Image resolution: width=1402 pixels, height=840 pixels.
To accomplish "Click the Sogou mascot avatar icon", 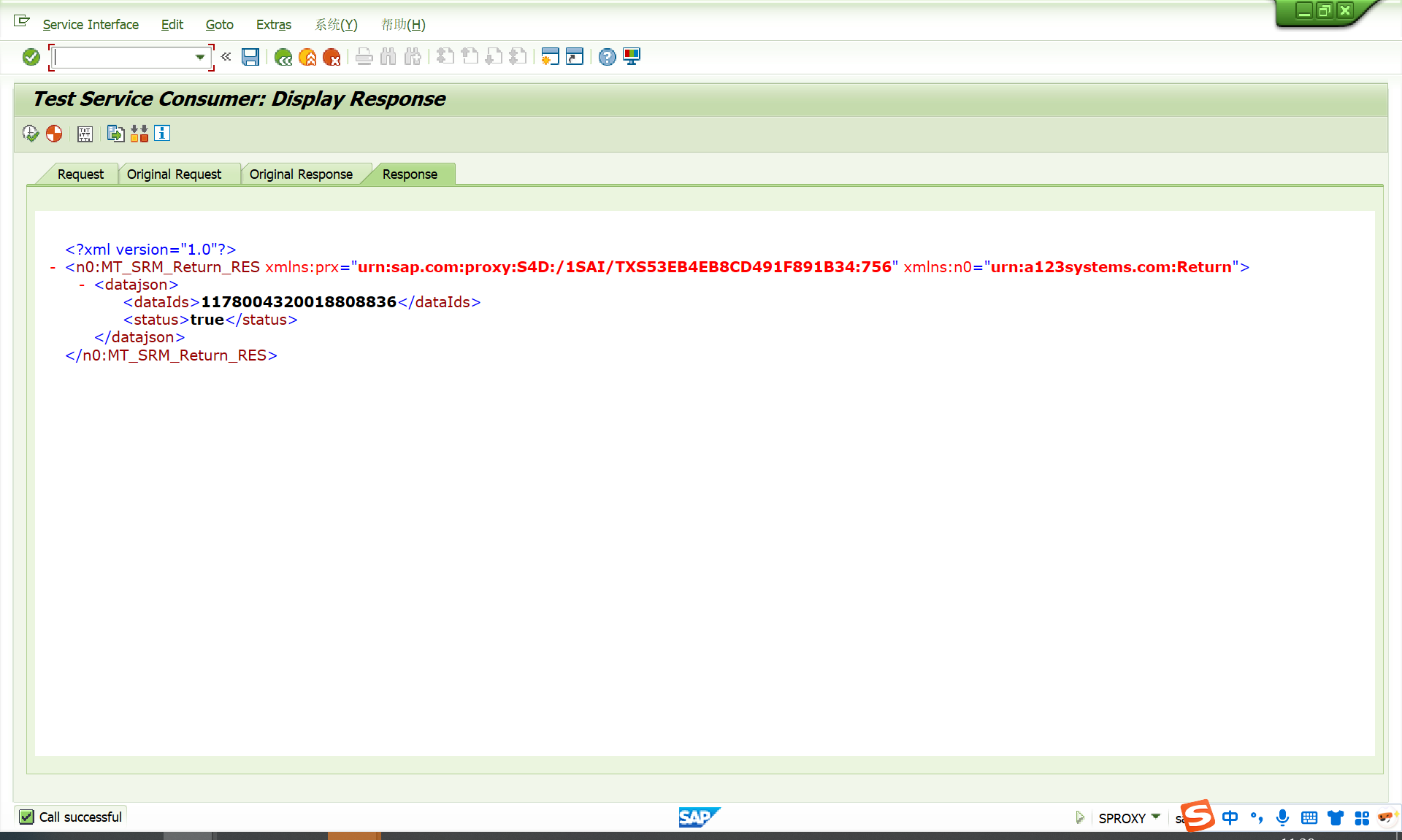I will tap(1385, 817).
